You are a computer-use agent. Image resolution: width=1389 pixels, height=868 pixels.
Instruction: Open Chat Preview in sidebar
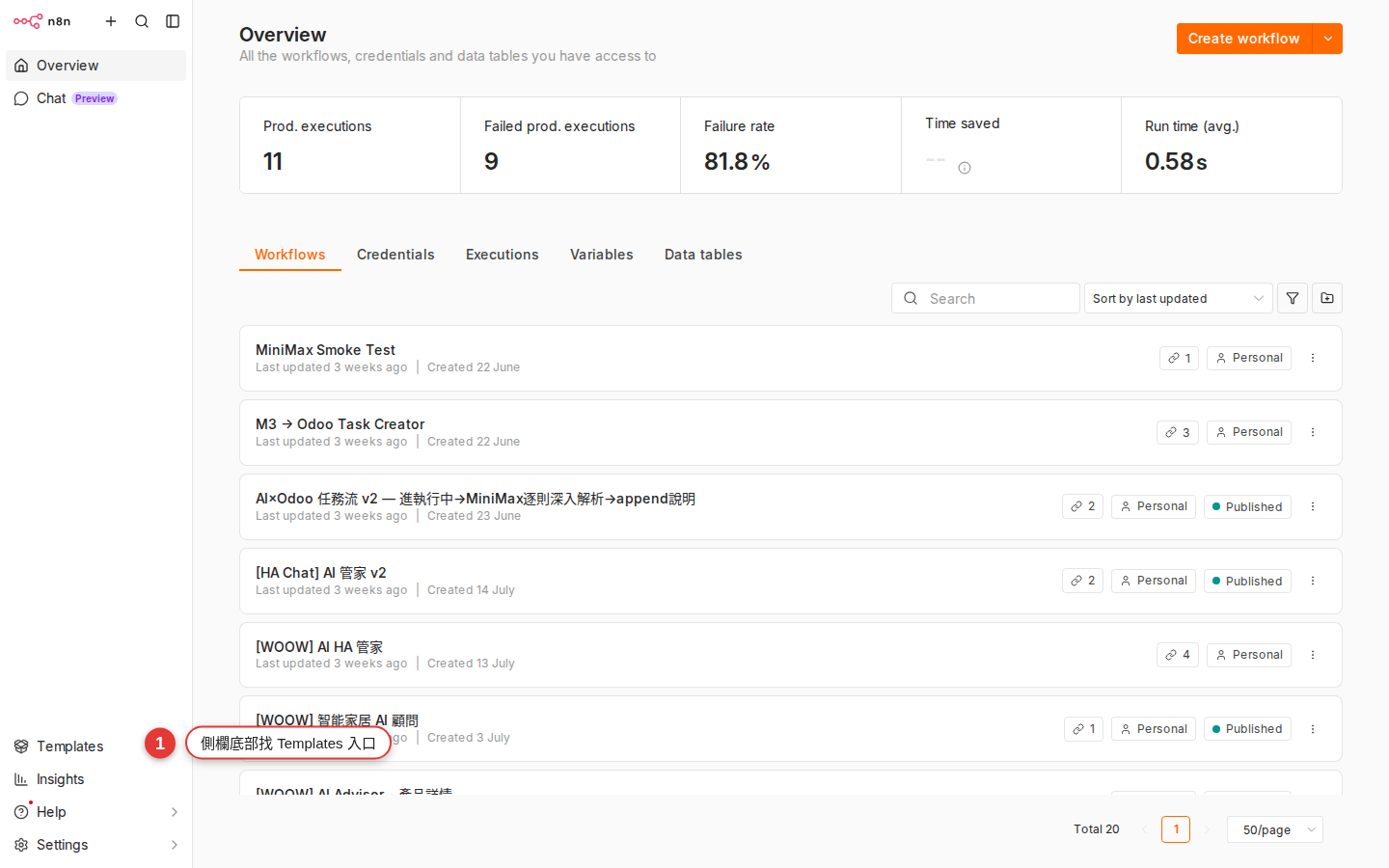pyautogui.click(x=95, y=98)
